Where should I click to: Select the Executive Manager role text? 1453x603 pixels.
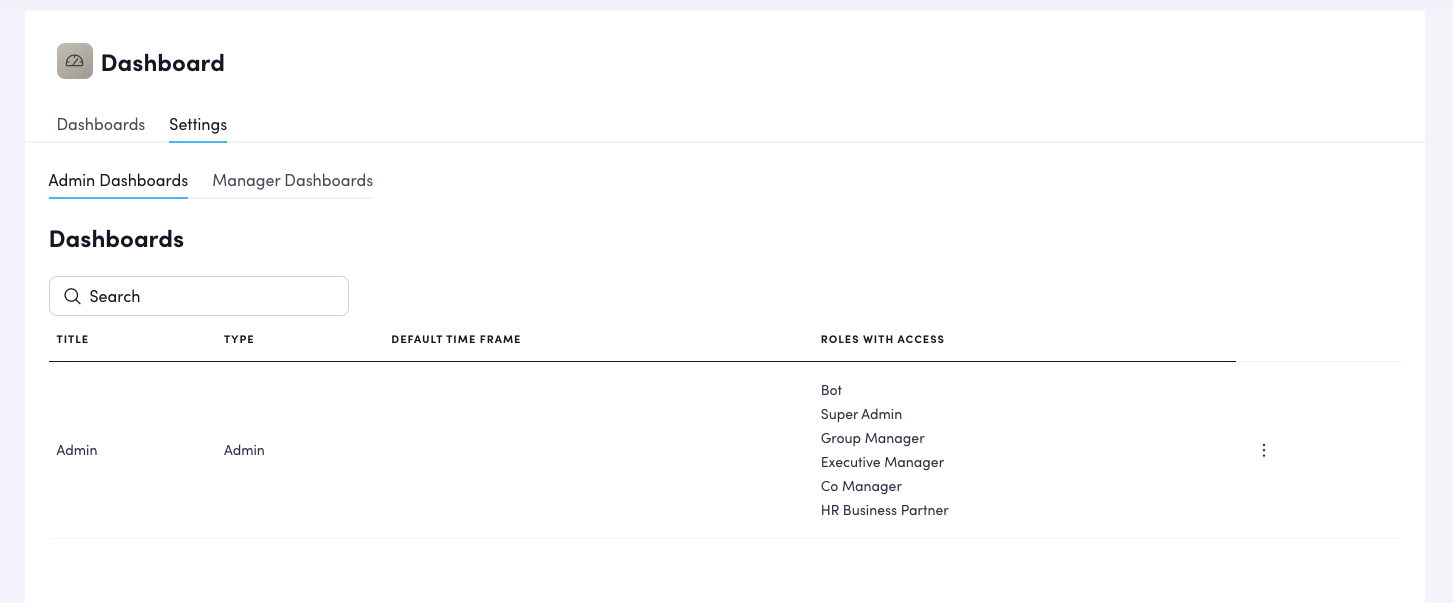point(882,462)
